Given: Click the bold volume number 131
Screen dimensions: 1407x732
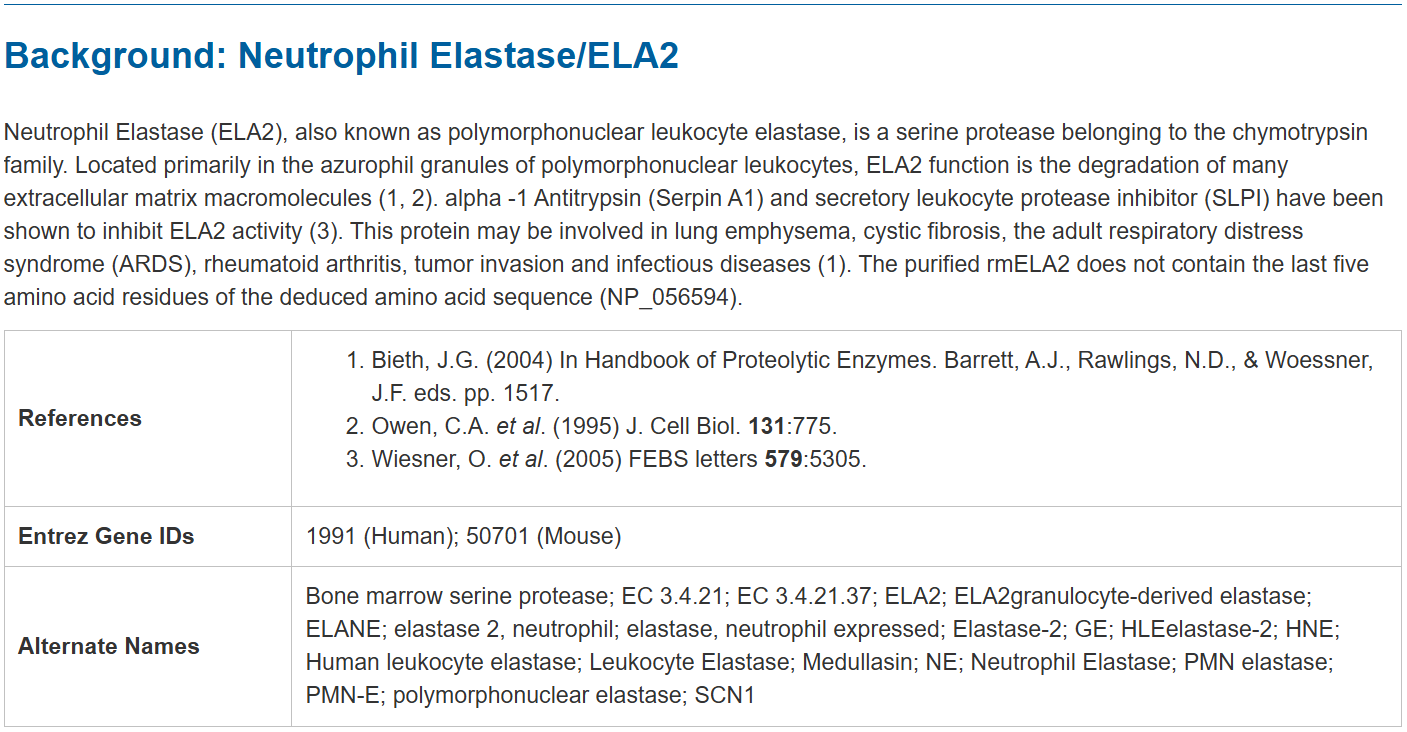Looking at the screenshot, I should point(767,426).
